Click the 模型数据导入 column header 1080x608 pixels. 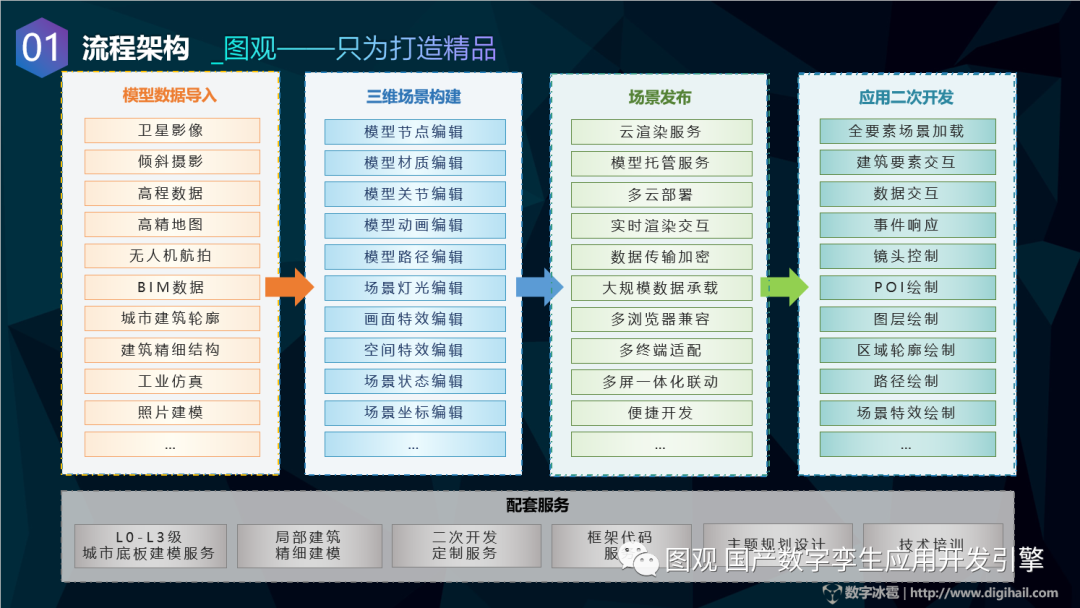point(169,95)
